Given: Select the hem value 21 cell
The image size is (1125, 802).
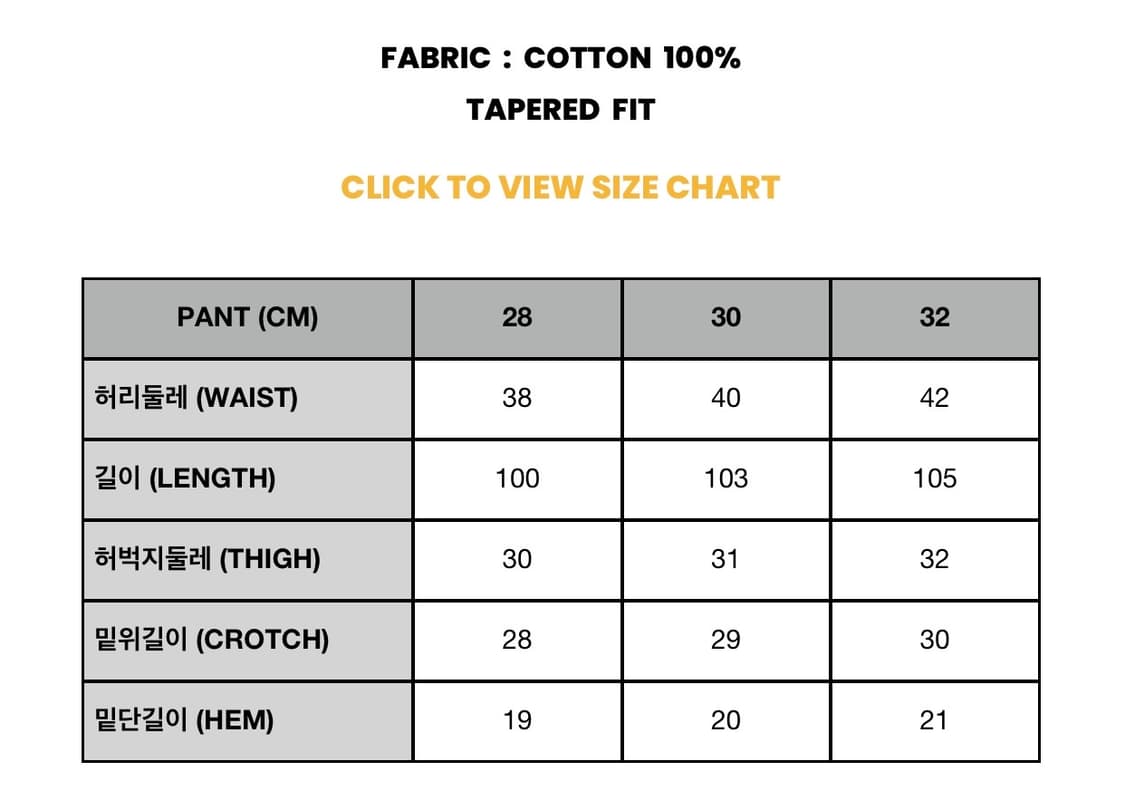Looking at the screenshot, I should click(x=934, y=720).
